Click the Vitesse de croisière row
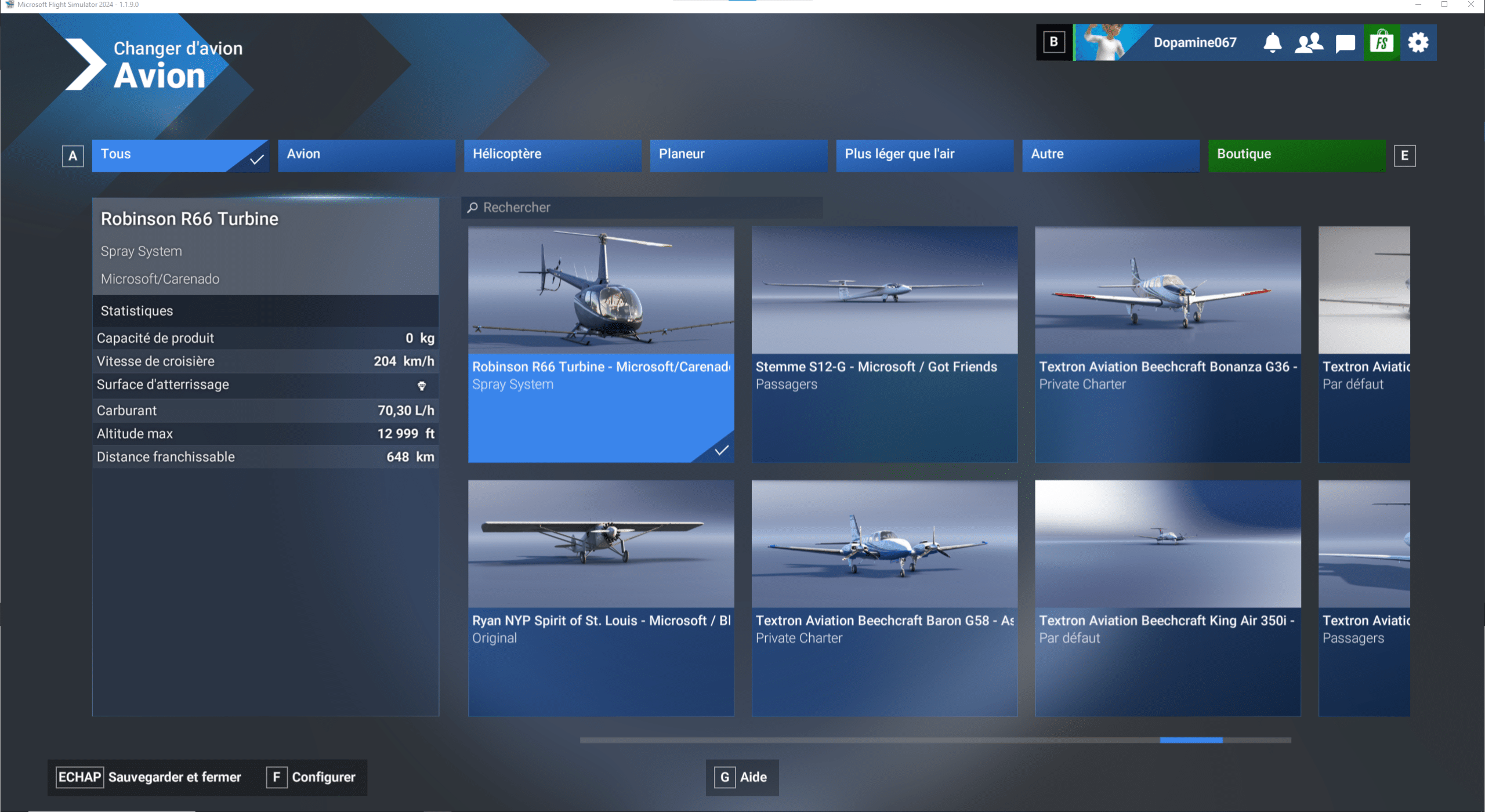Viewport: 1485px width, 812px height. [x=266, y=361]
